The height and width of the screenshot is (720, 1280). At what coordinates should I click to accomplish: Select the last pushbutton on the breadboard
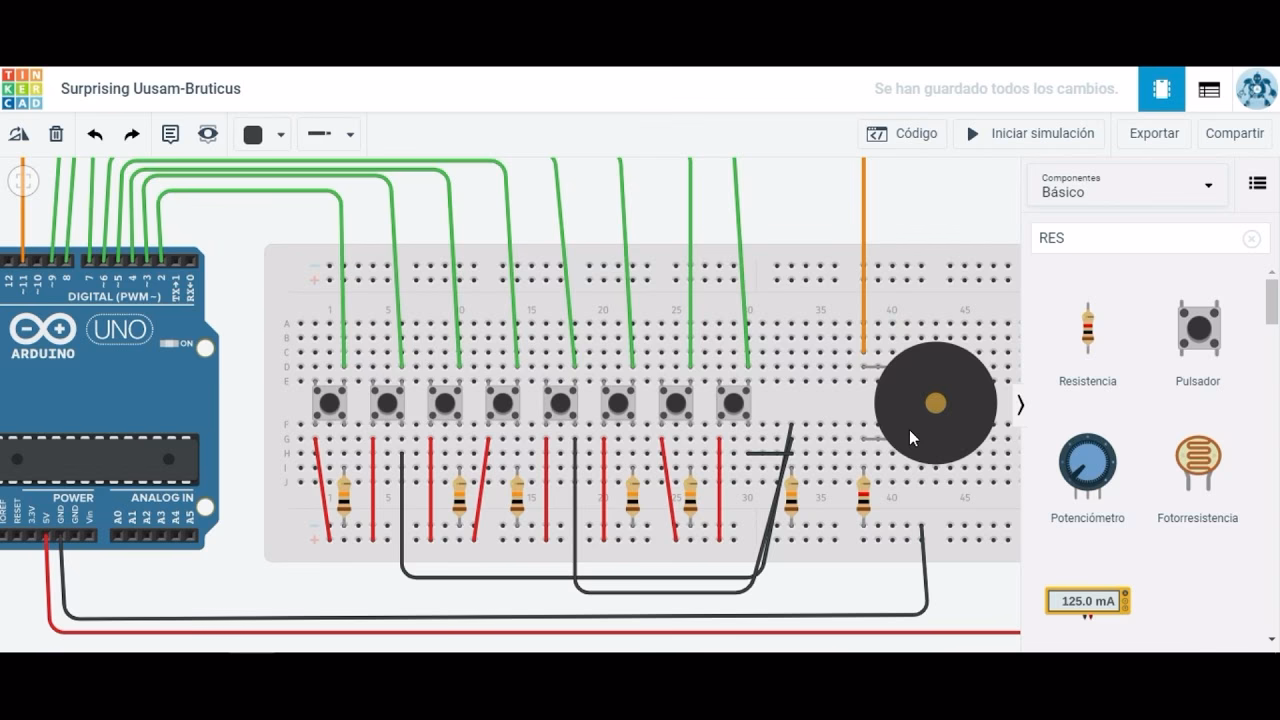[x=733, y=403]
